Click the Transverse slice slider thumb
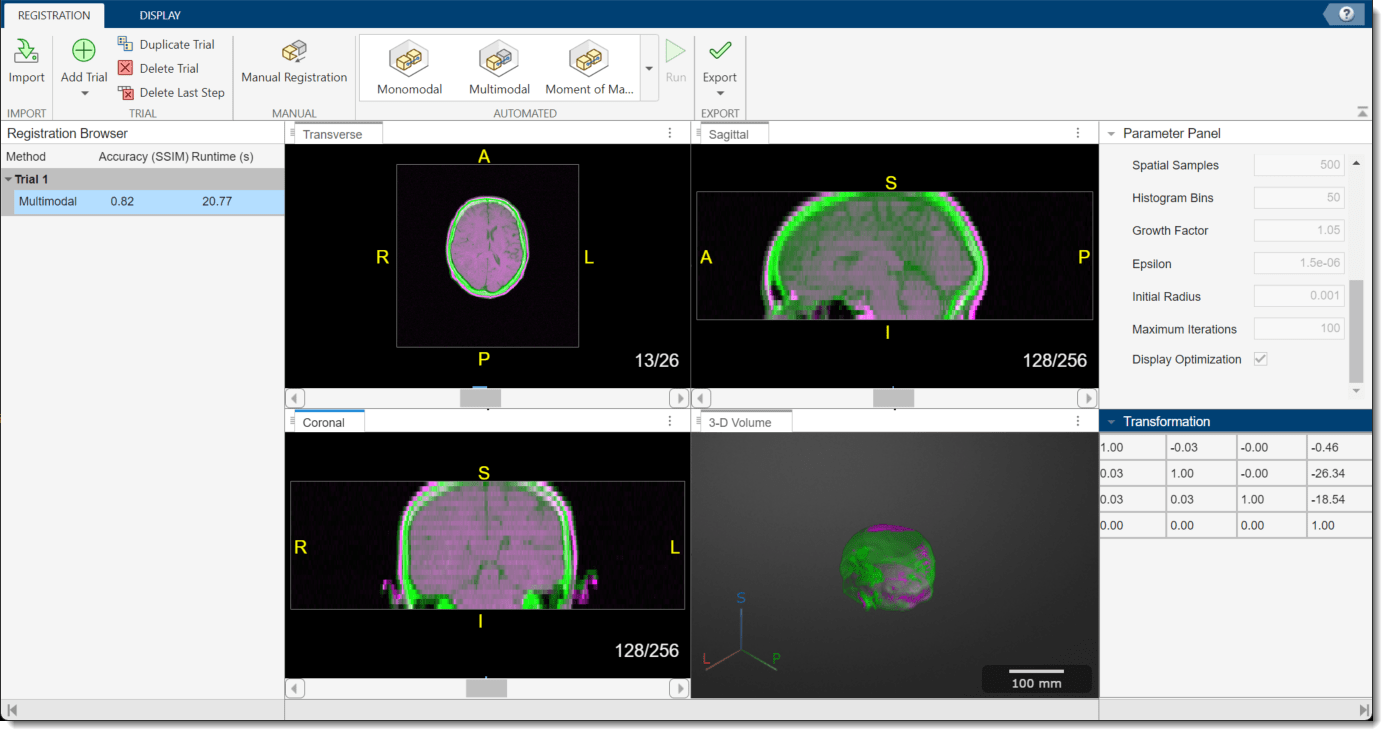This screenshot has width=1388, height=736. tap(480, 398)
